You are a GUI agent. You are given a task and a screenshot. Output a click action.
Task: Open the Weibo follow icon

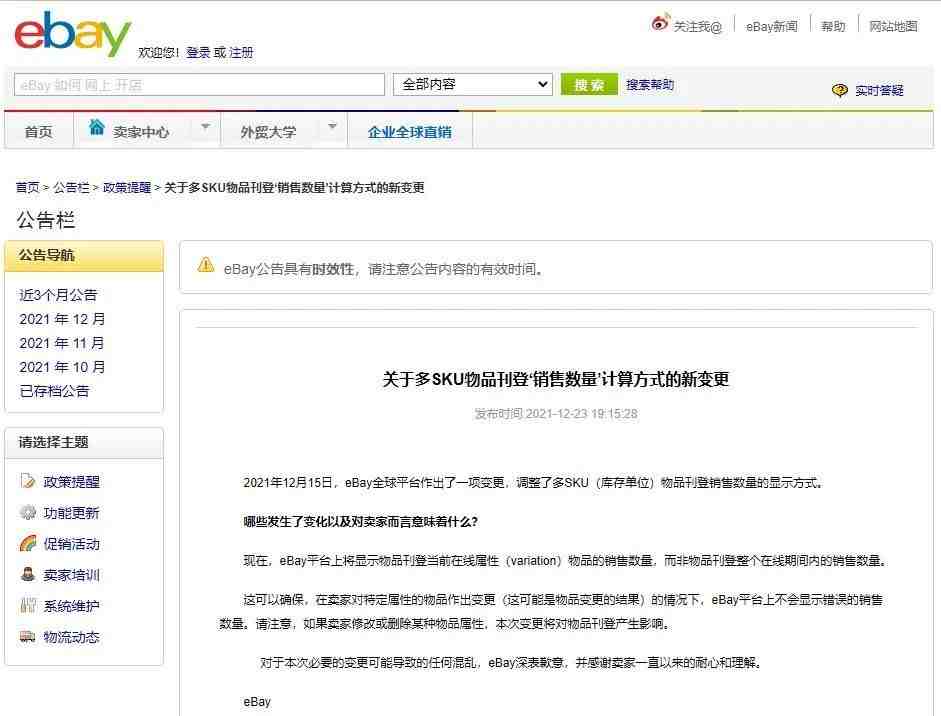pyautogui.click(x=660, y=23)
